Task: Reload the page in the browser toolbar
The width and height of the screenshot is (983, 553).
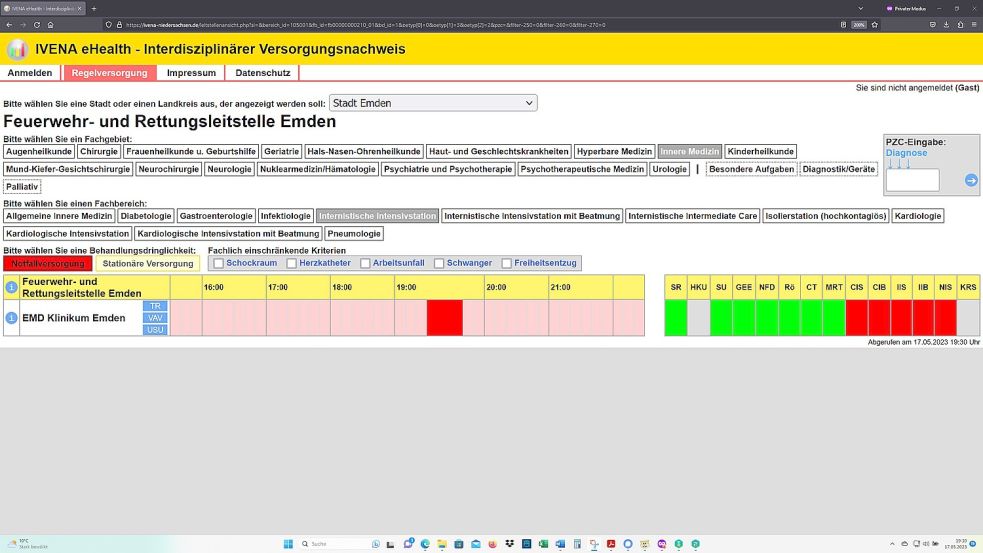Action: coord(36,25)
